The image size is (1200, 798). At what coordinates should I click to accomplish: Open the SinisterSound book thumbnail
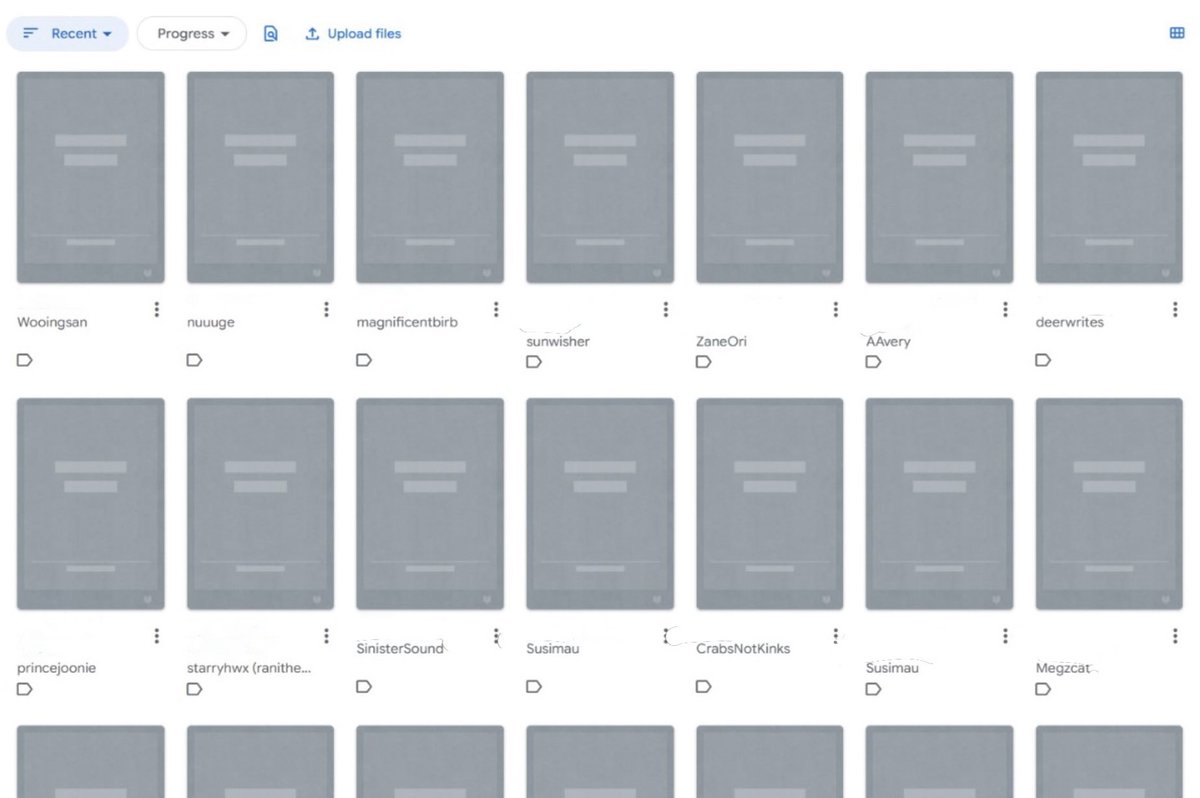tap(430, 504)
